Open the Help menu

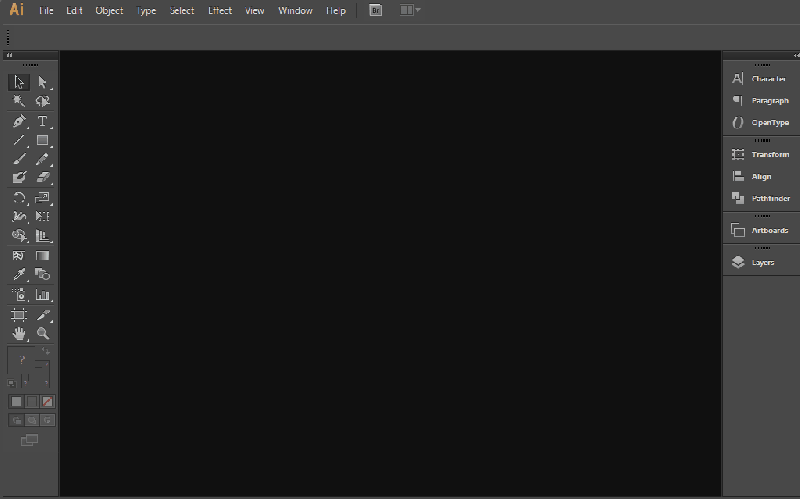(x=336, y=11)
